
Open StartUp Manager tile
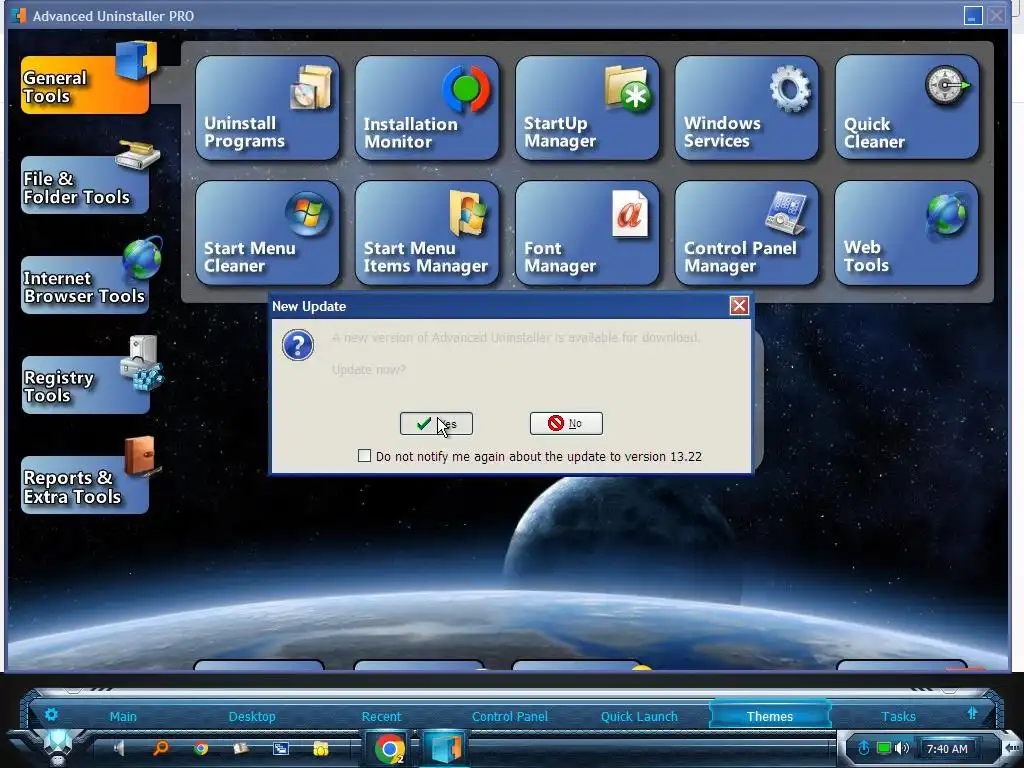click(x=587, y=108)
